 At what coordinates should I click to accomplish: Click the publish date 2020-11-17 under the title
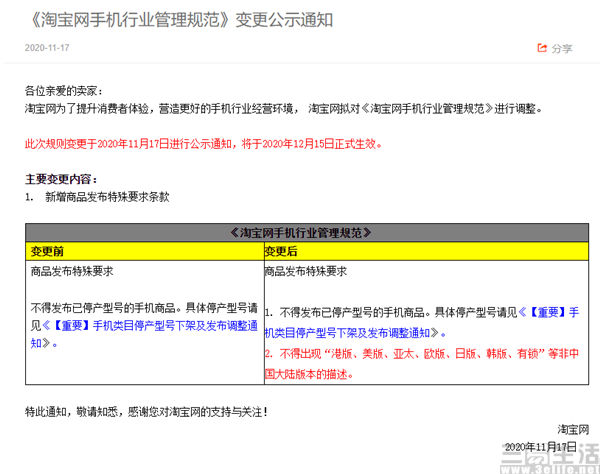pos(47,48)
